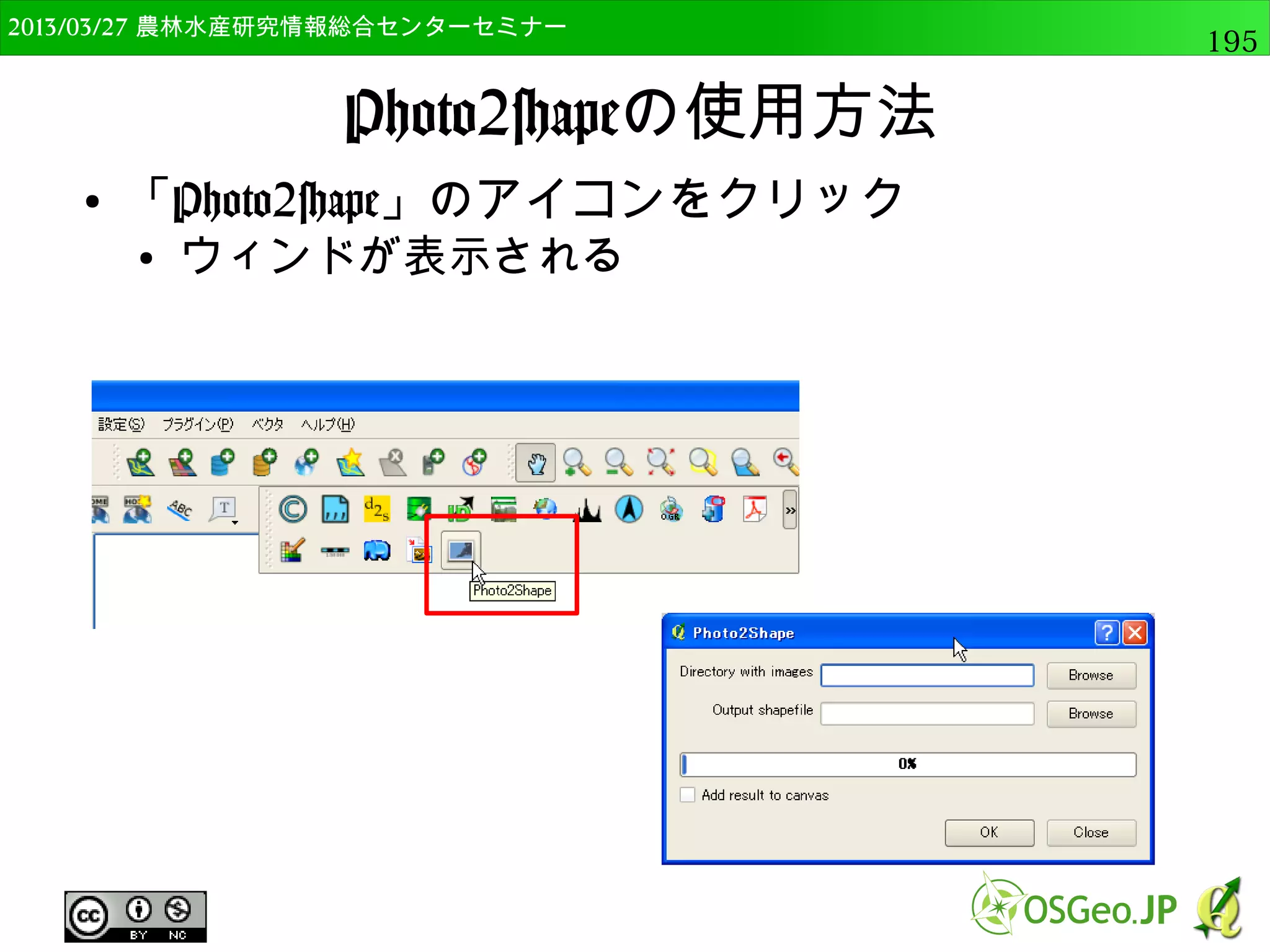This screenshot has width=1270, height=952.
Task: Click the Add GPS/GPX layer icon
Action: point(433,462)
